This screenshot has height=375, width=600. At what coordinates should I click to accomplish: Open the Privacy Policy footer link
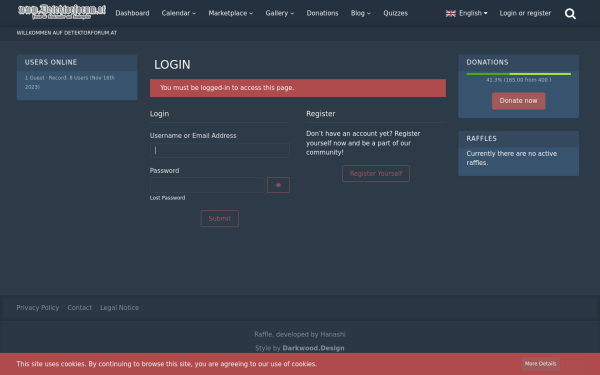tap(38, 308)
